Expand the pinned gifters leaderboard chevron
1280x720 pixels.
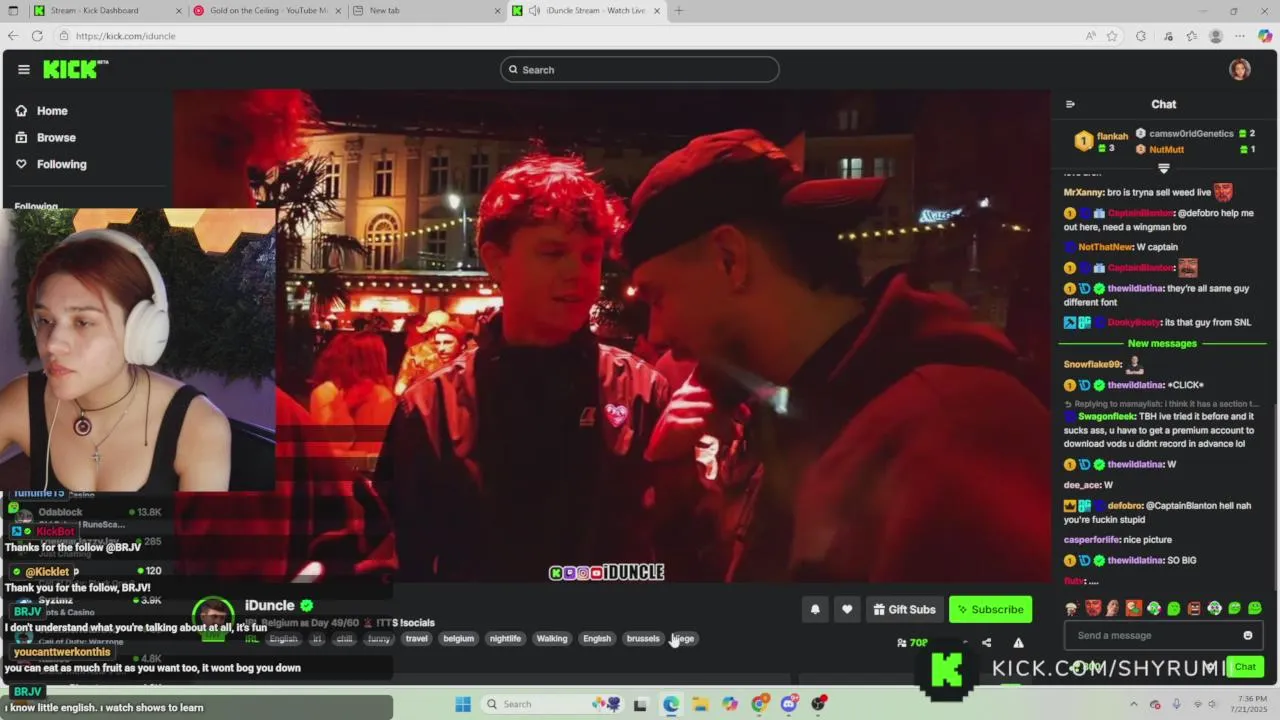tap(1163, 168)
